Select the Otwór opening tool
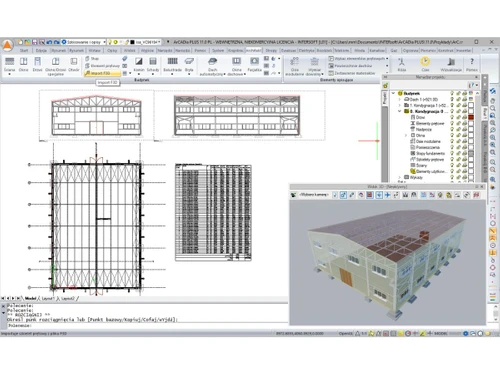The width and height of the screenshot is (500, 375). click(x=74, y=64)
